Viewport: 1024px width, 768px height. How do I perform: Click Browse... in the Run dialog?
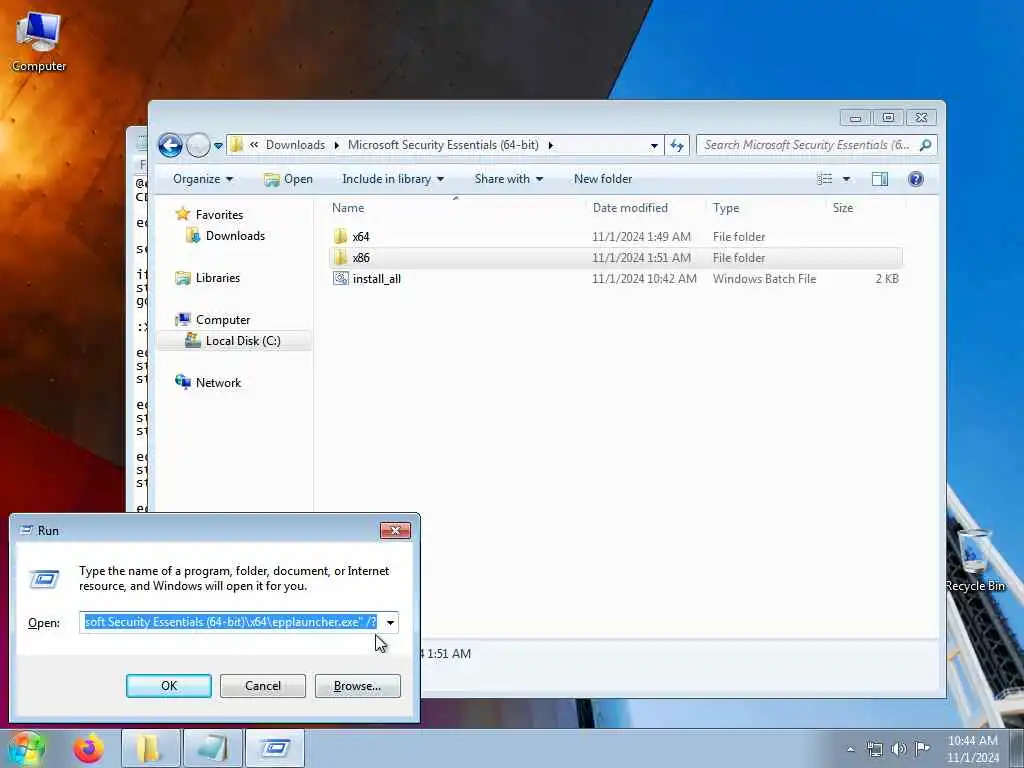[357, 686]
